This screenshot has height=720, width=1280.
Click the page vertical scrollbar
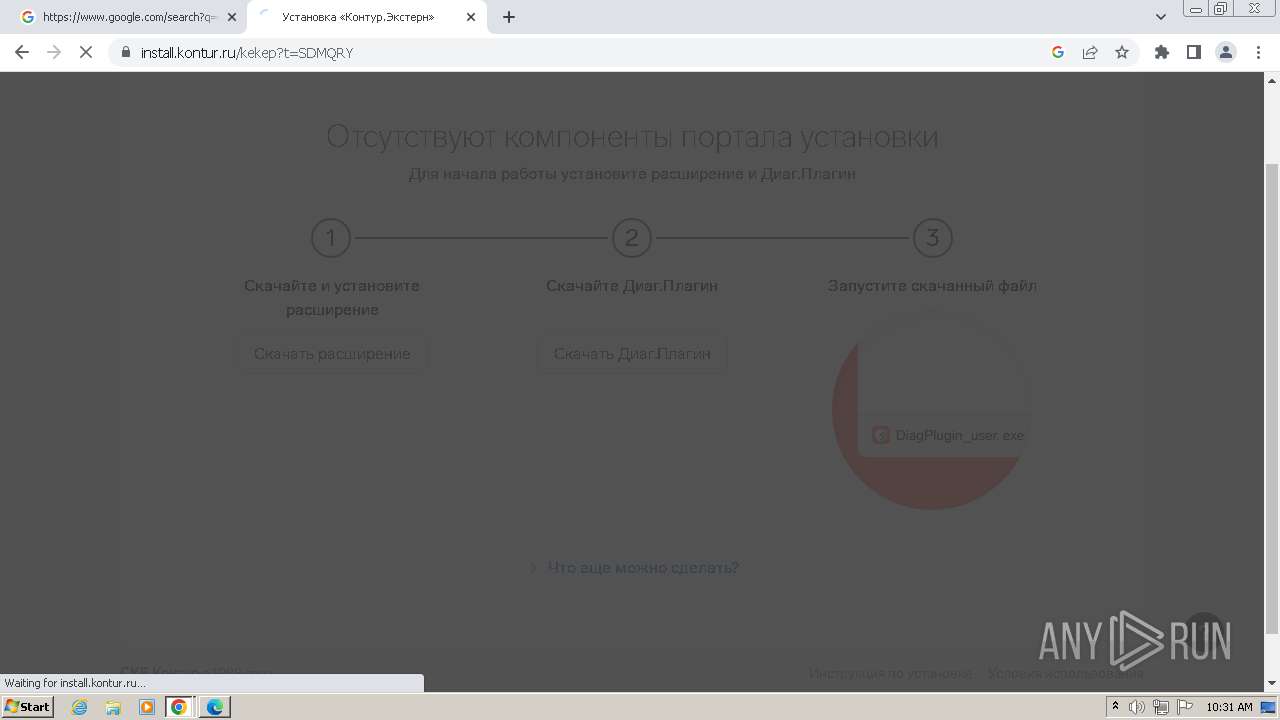tap(1272, 400)
